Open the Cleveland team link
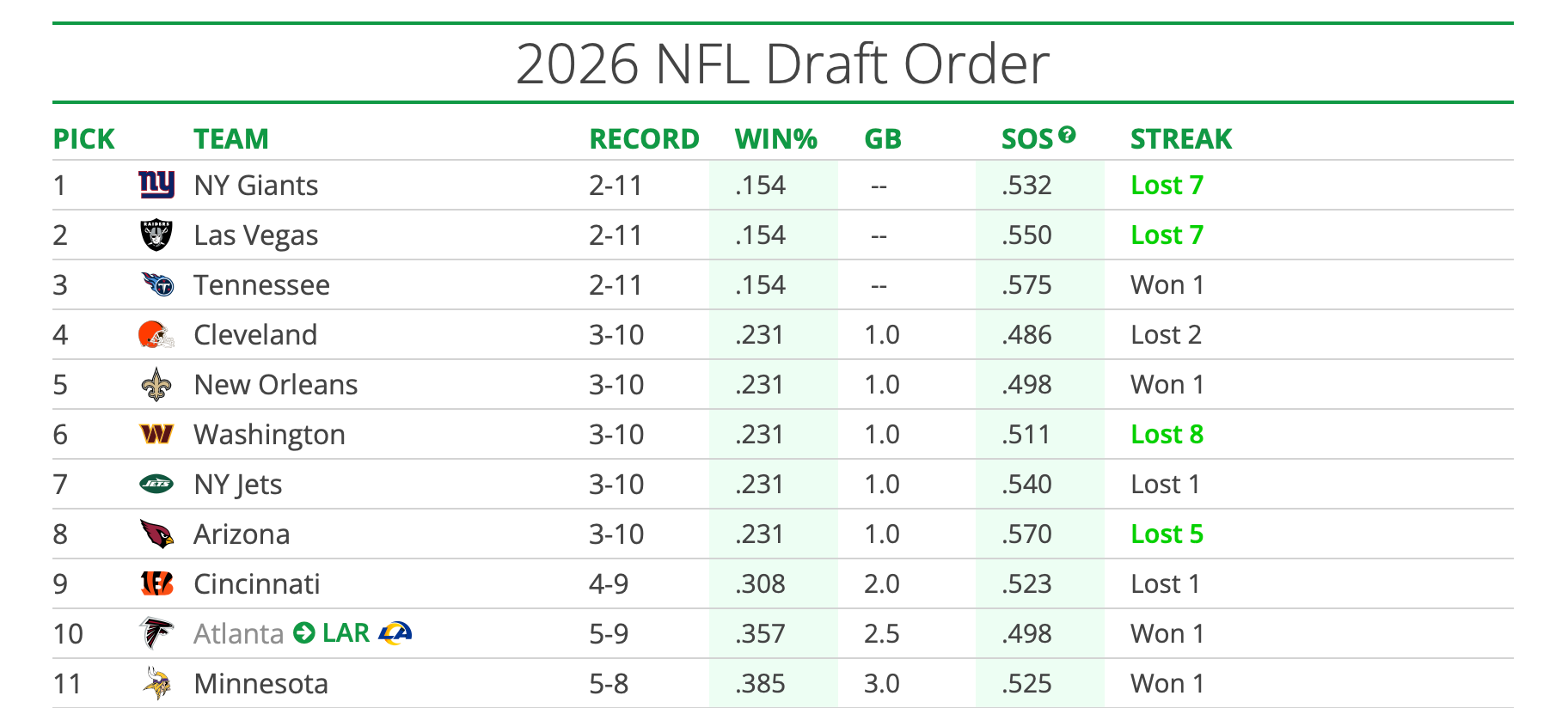The width and height of the screenshot is (1568, 708). point(255,335)
